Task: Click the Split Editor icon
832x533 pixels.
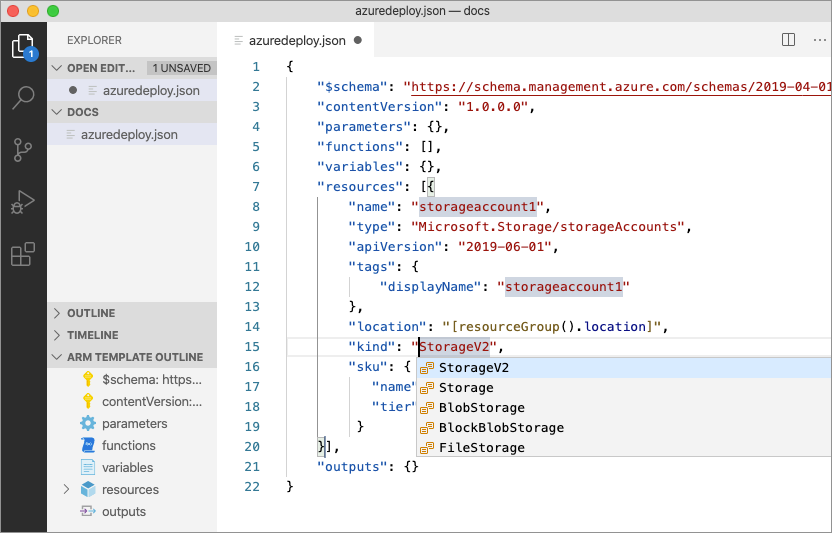Action: [x=788, y=40]
